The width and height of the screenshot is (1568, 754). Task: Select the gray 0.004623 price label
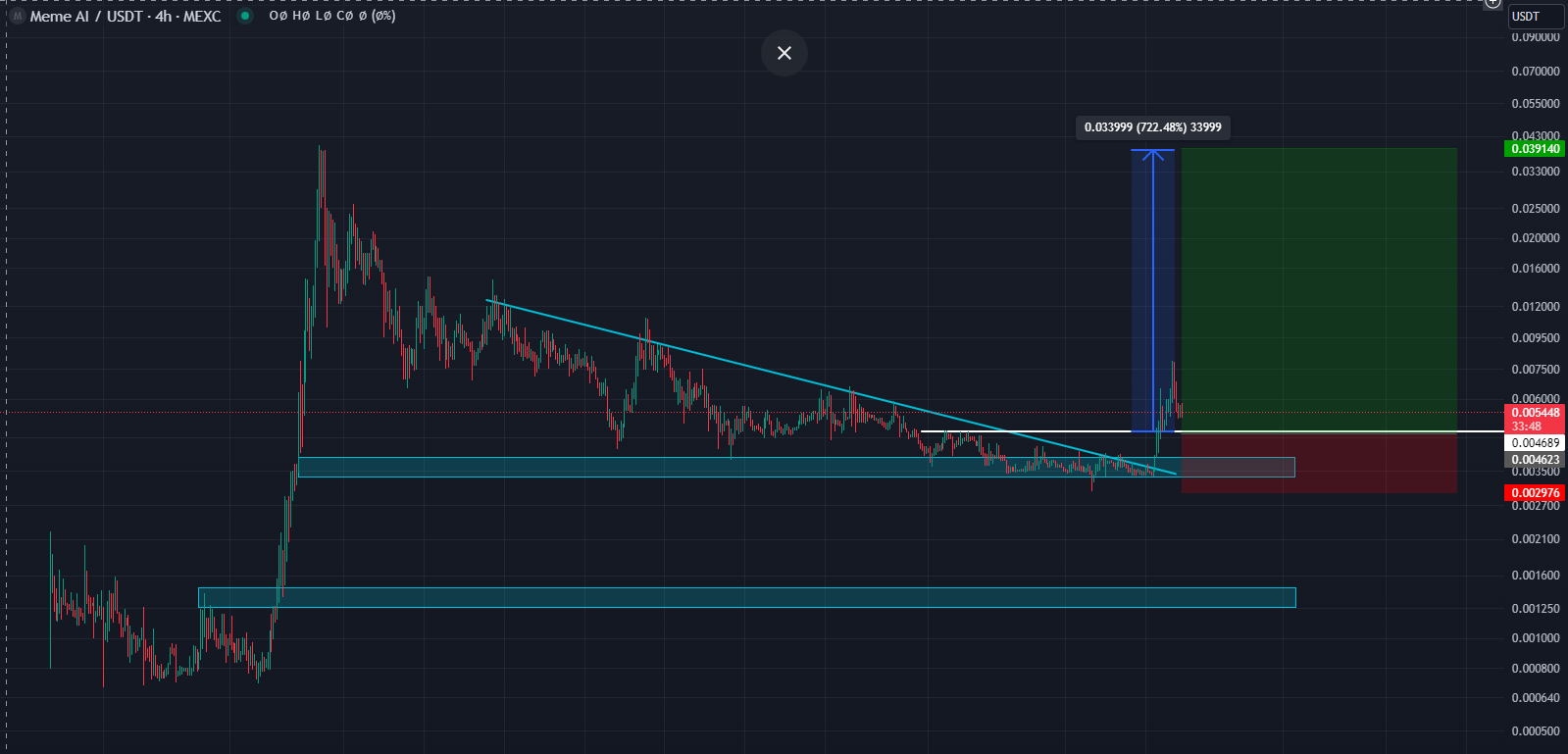1535,460
